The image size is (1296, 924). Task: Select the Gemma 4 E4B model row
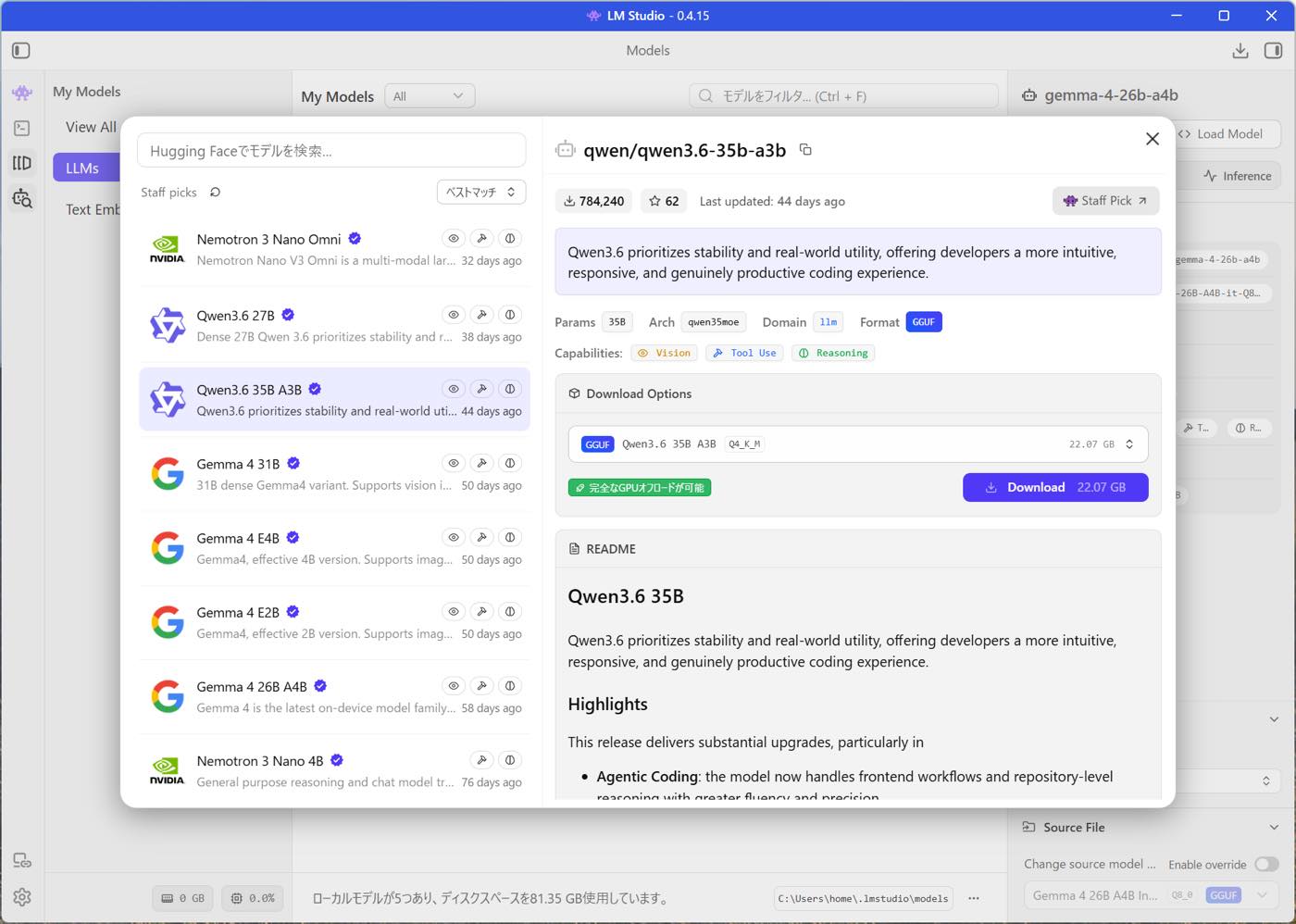(x=334, y=548)
